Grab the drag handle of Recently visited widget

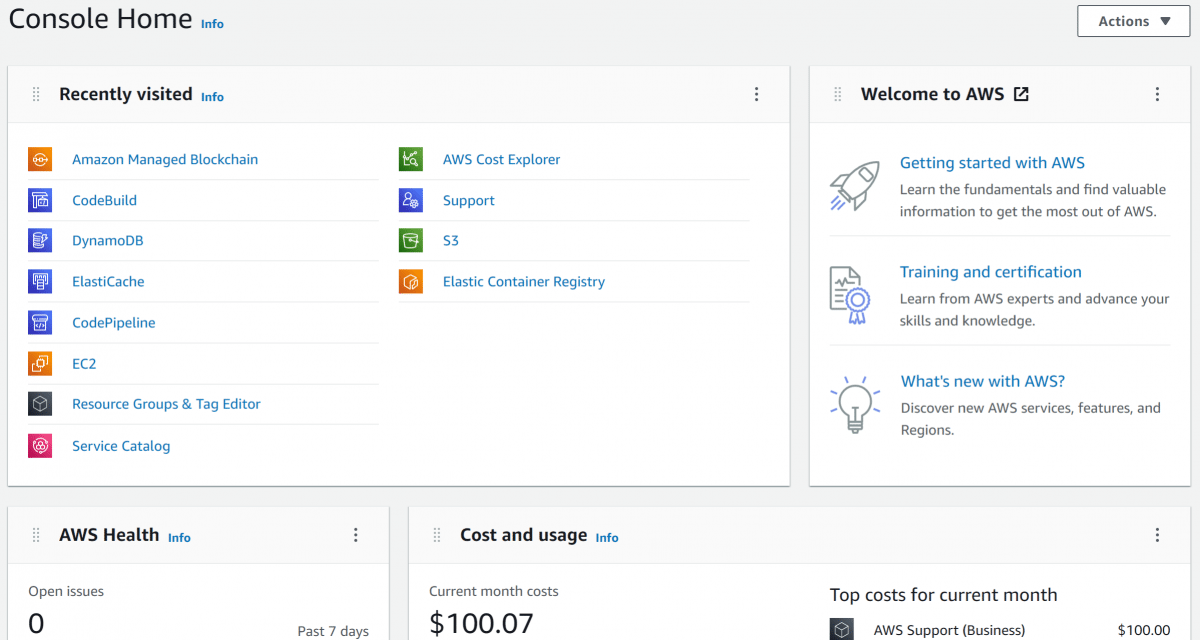pyautogui.click(x=36, y=94)
